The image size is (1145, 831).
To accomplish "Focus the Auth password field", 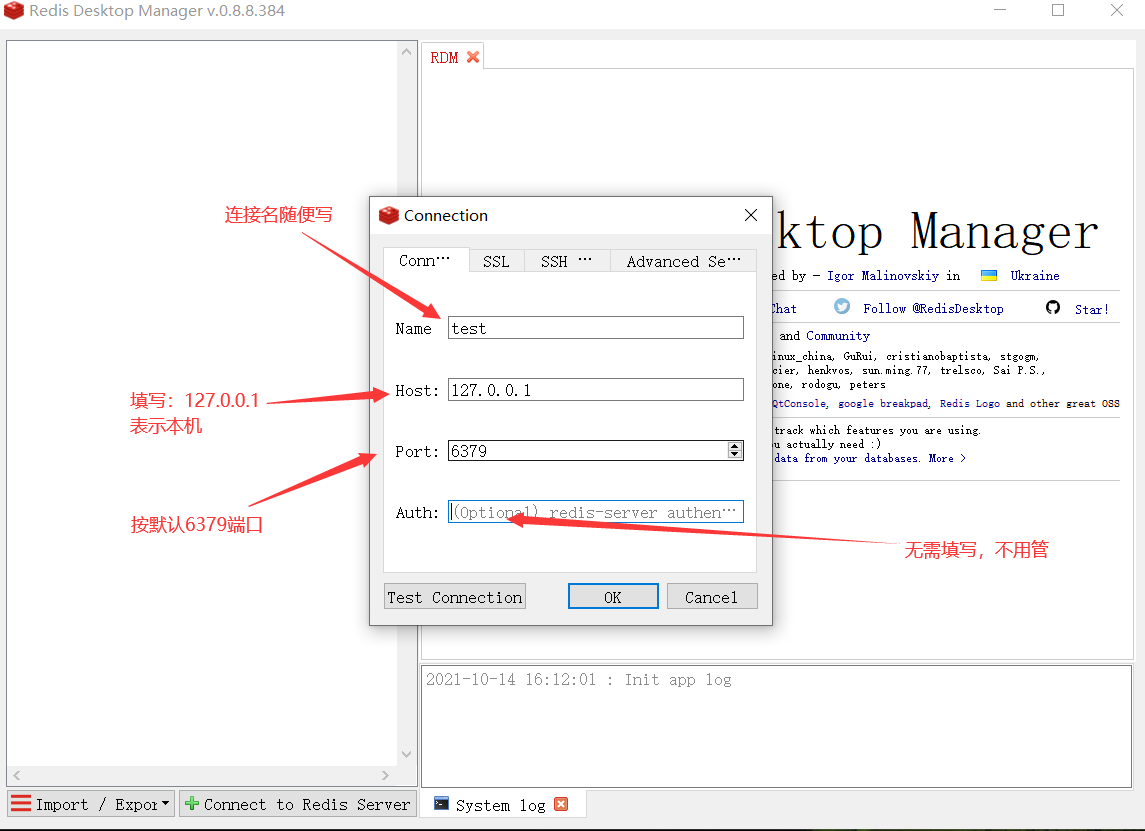I will point(596,512).
